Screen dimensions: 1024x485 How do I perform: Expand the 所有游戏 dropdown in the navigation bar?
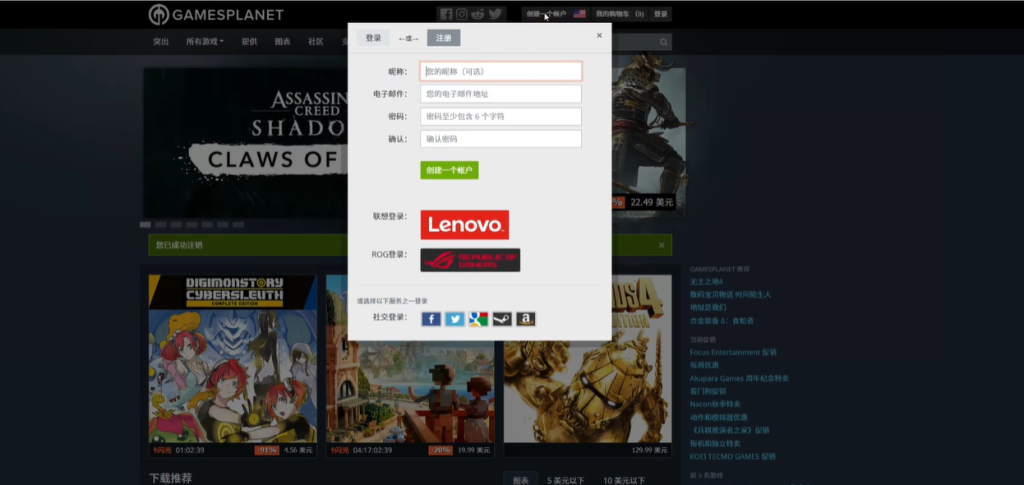[205, 42]
